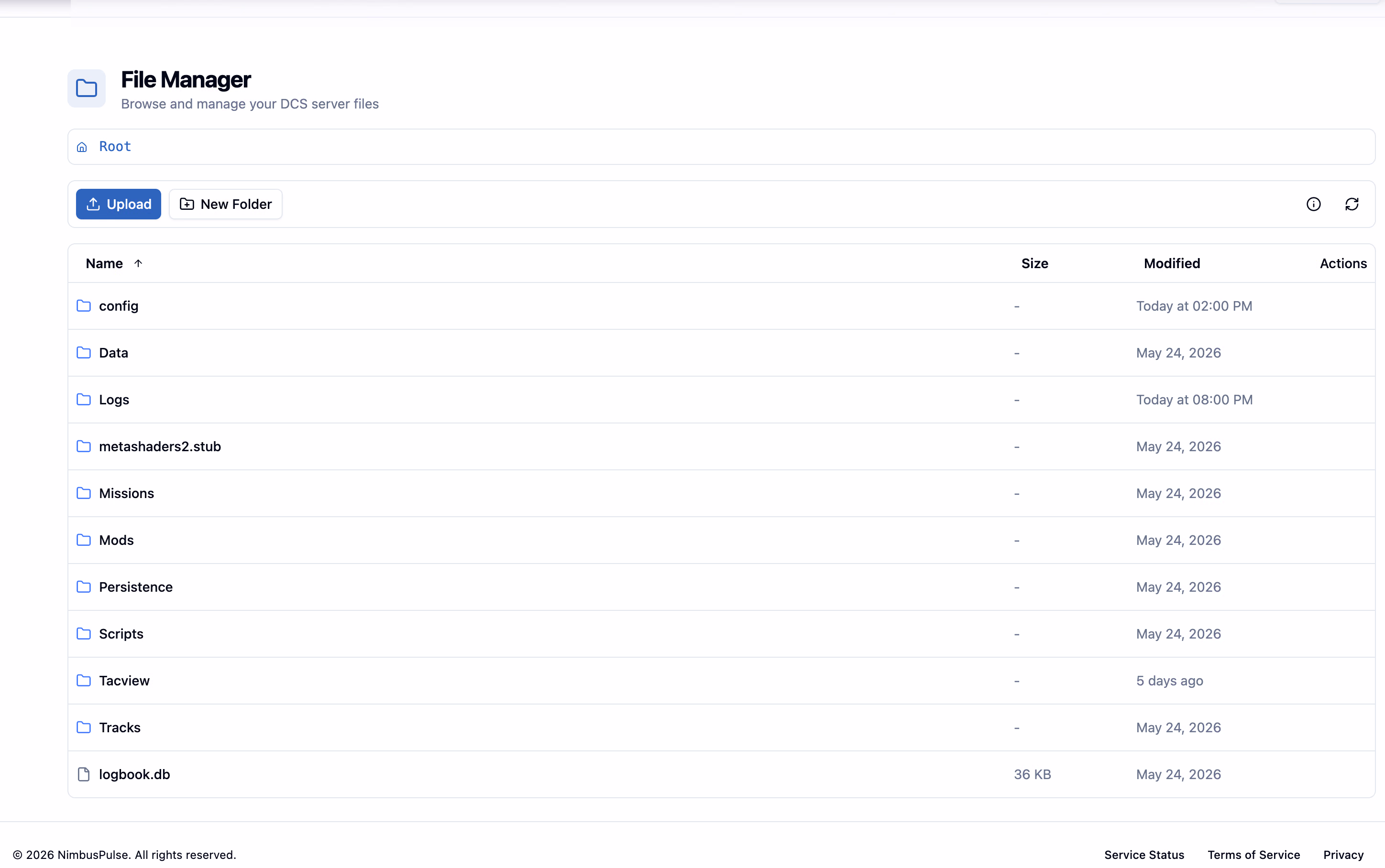Click the Tracks folder icon
This screenshot has width=1385, height=868.
[84, 727]
